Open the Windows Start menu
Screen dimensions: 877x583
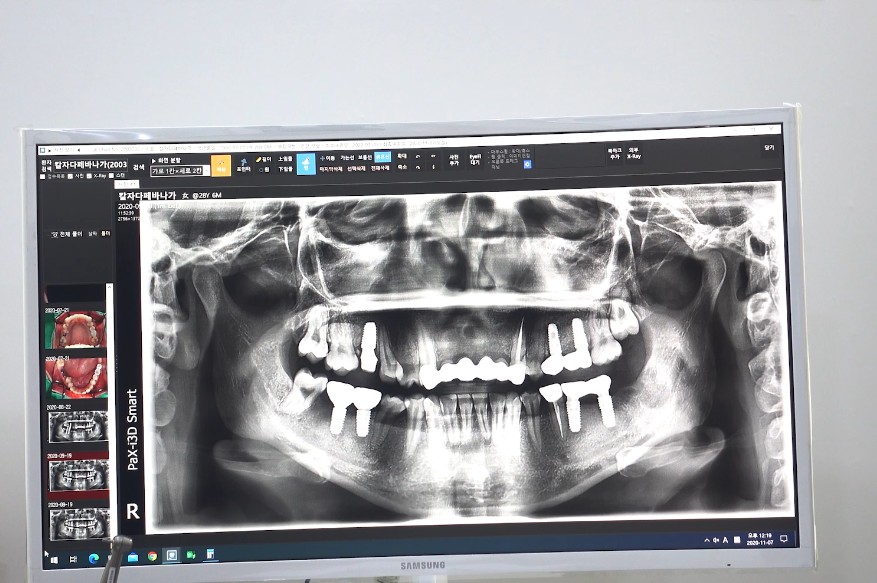pos(54,558)
